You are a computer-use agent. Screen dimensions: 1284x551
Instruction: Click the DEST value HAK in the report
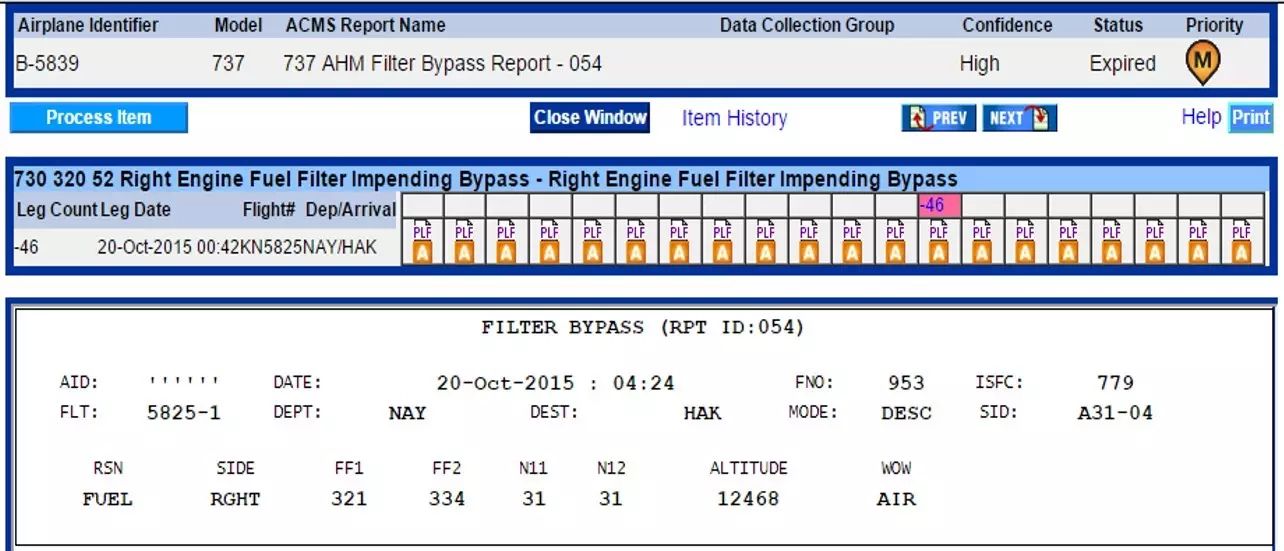pyautogui.click(x=702, y=413)
